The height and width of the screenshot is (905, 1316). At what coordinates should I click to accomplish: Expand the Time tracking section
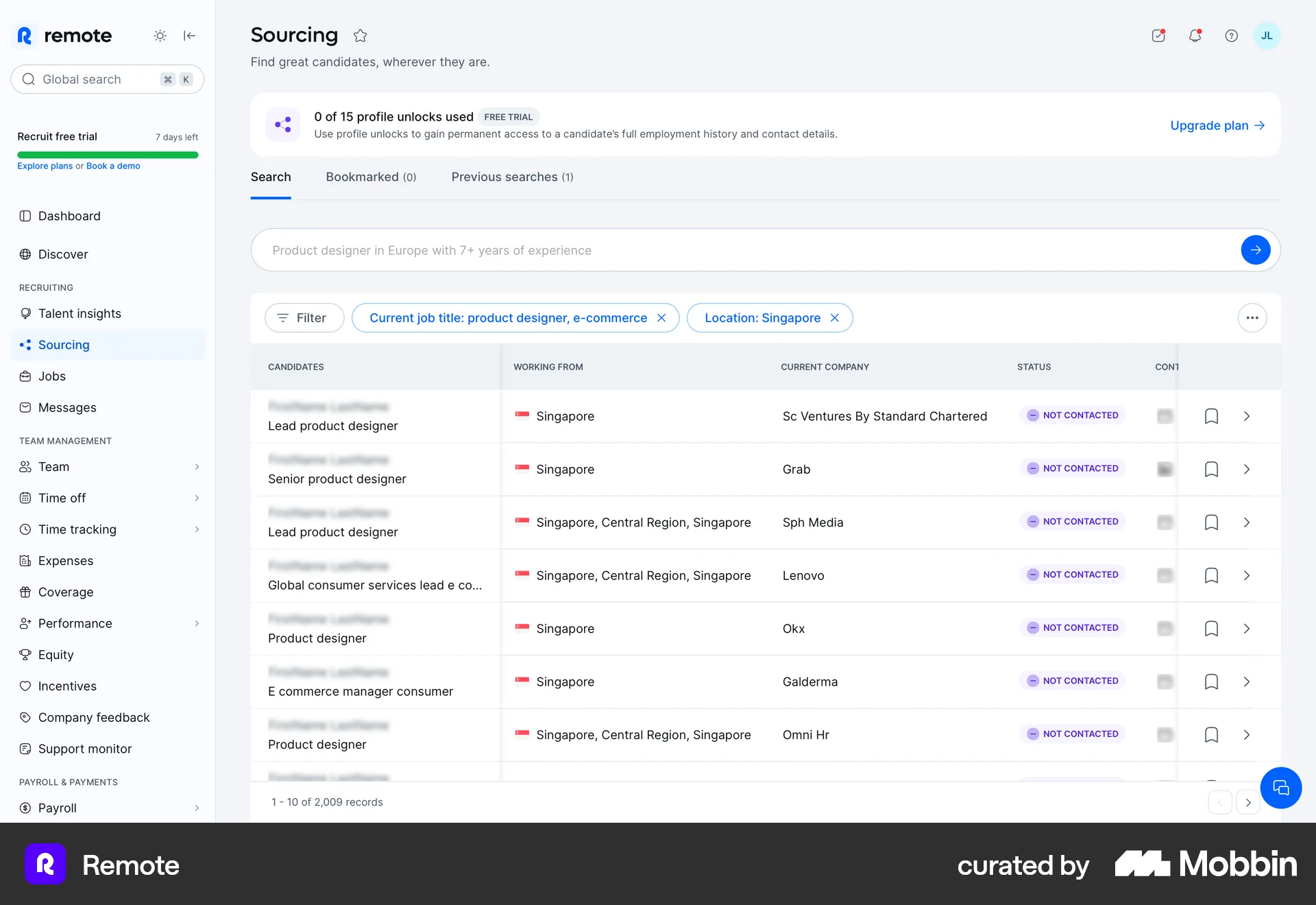coord(197,529)
